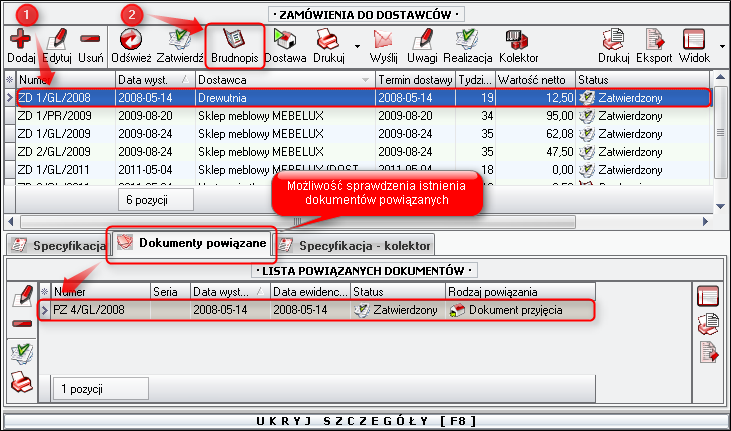Open Brudnopis (draft) tool

[x=235, y=42]
